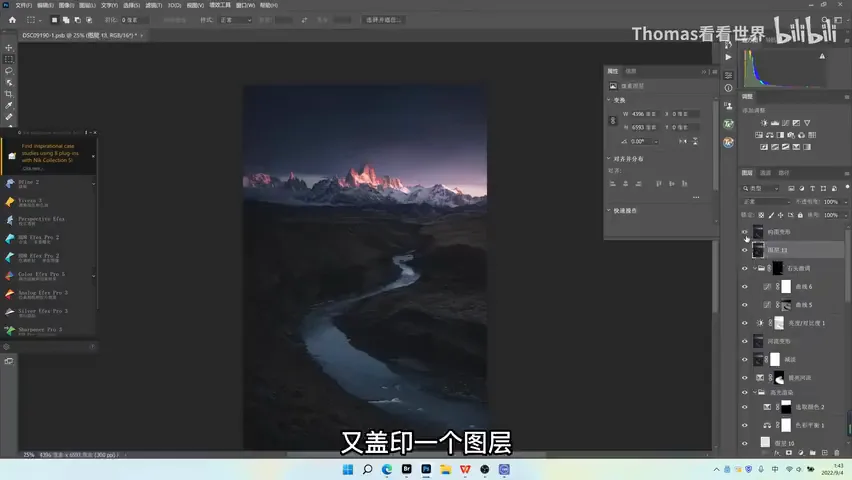Image resolution: width=852 pixels, height=480 pixels.
Task: Open the 滤镜(T) menu
Action: pos(153,5)
